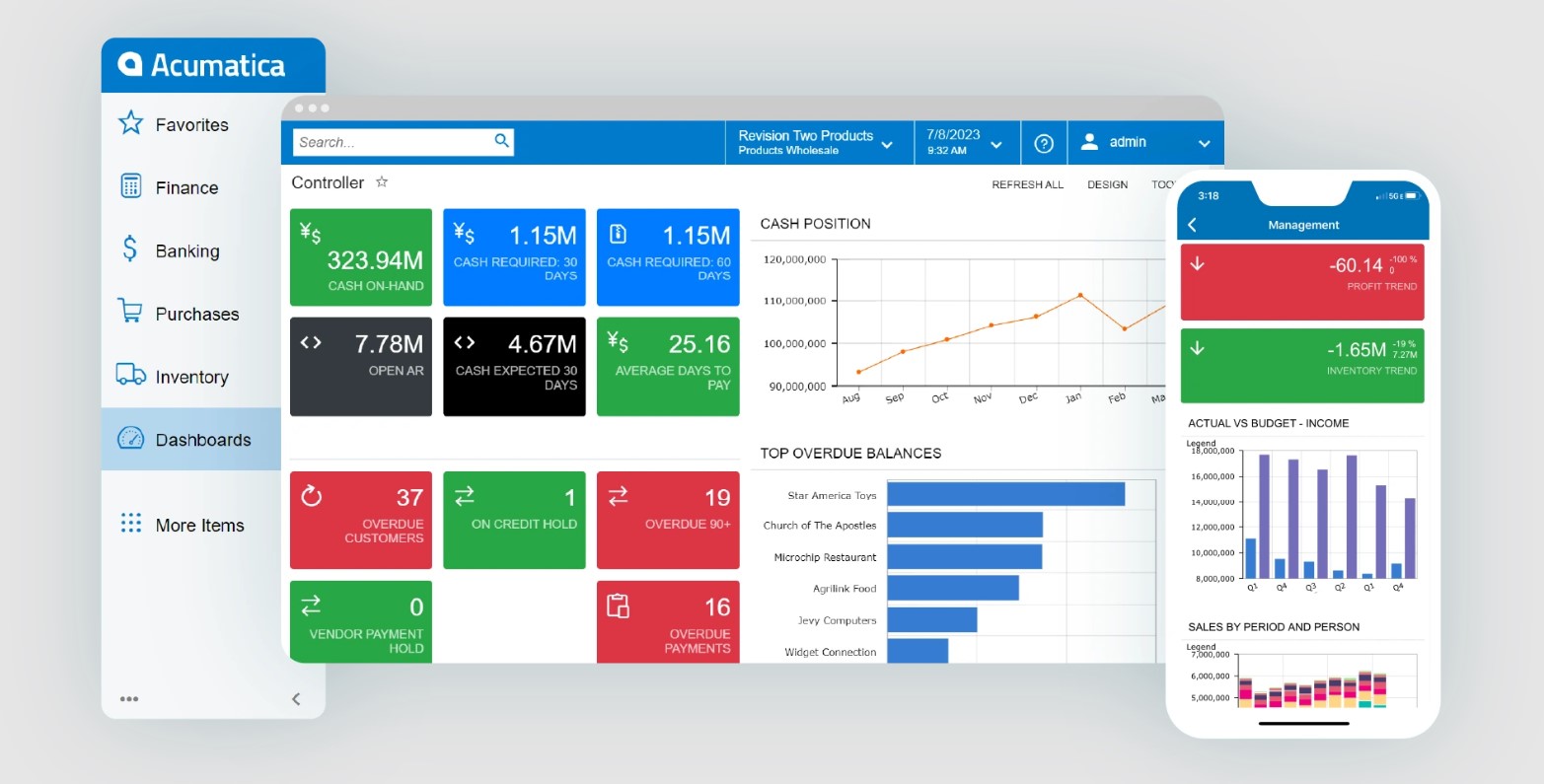Viewport: 1544px width, 784px height.
Task: Click the Microchip Restaurant bar
Action: (965, 556)
